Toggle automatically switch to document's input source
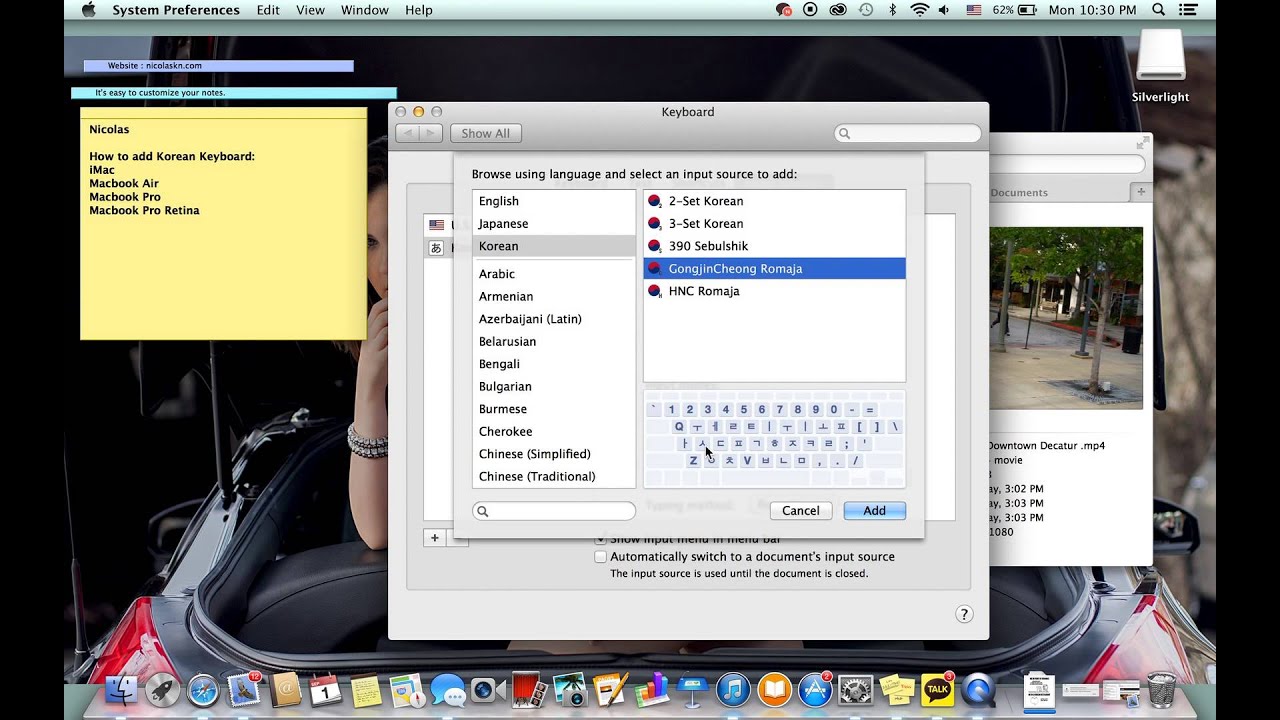 tap(601, 557)
